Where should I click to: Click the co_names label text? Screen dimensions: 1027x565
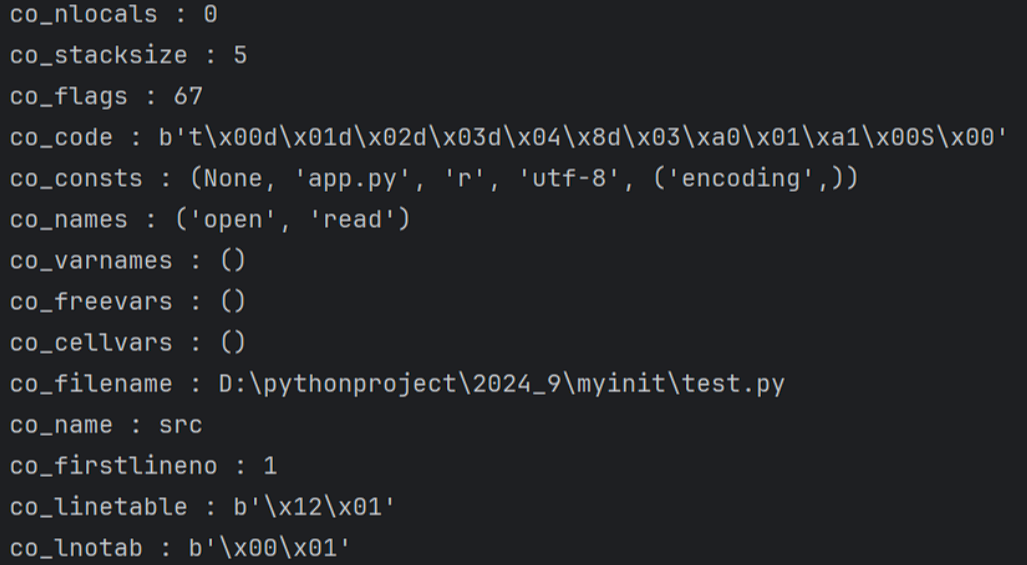coord(69,220)
